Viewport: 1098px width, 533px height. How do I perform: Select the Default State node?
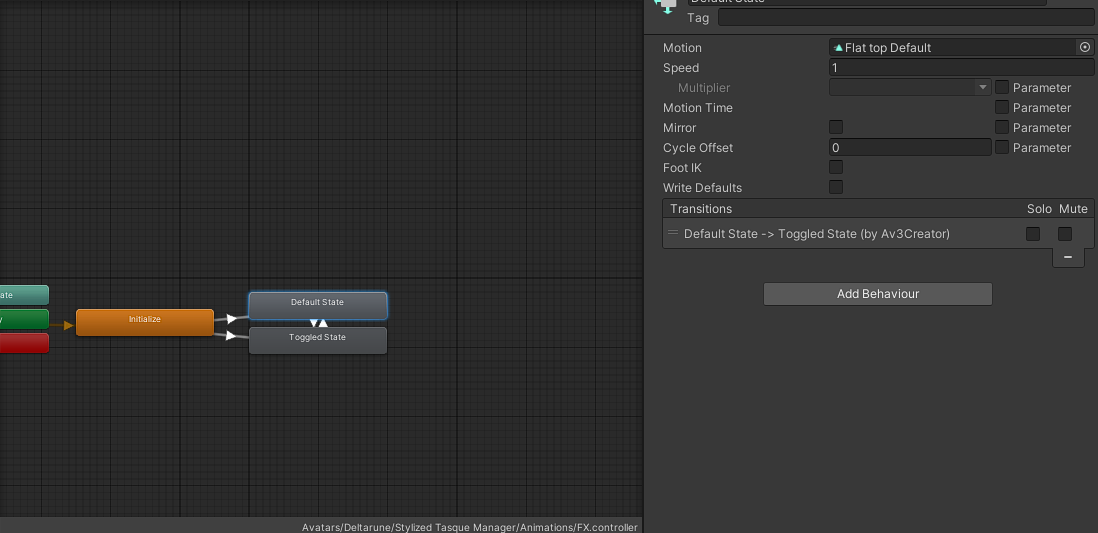pos(318,305)
